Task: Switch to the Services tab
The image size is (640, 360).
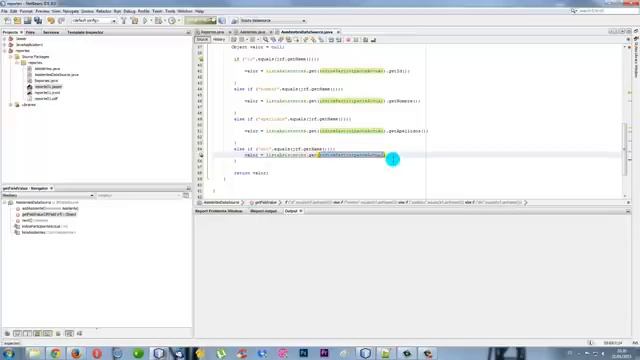Action: pos(51,32)
